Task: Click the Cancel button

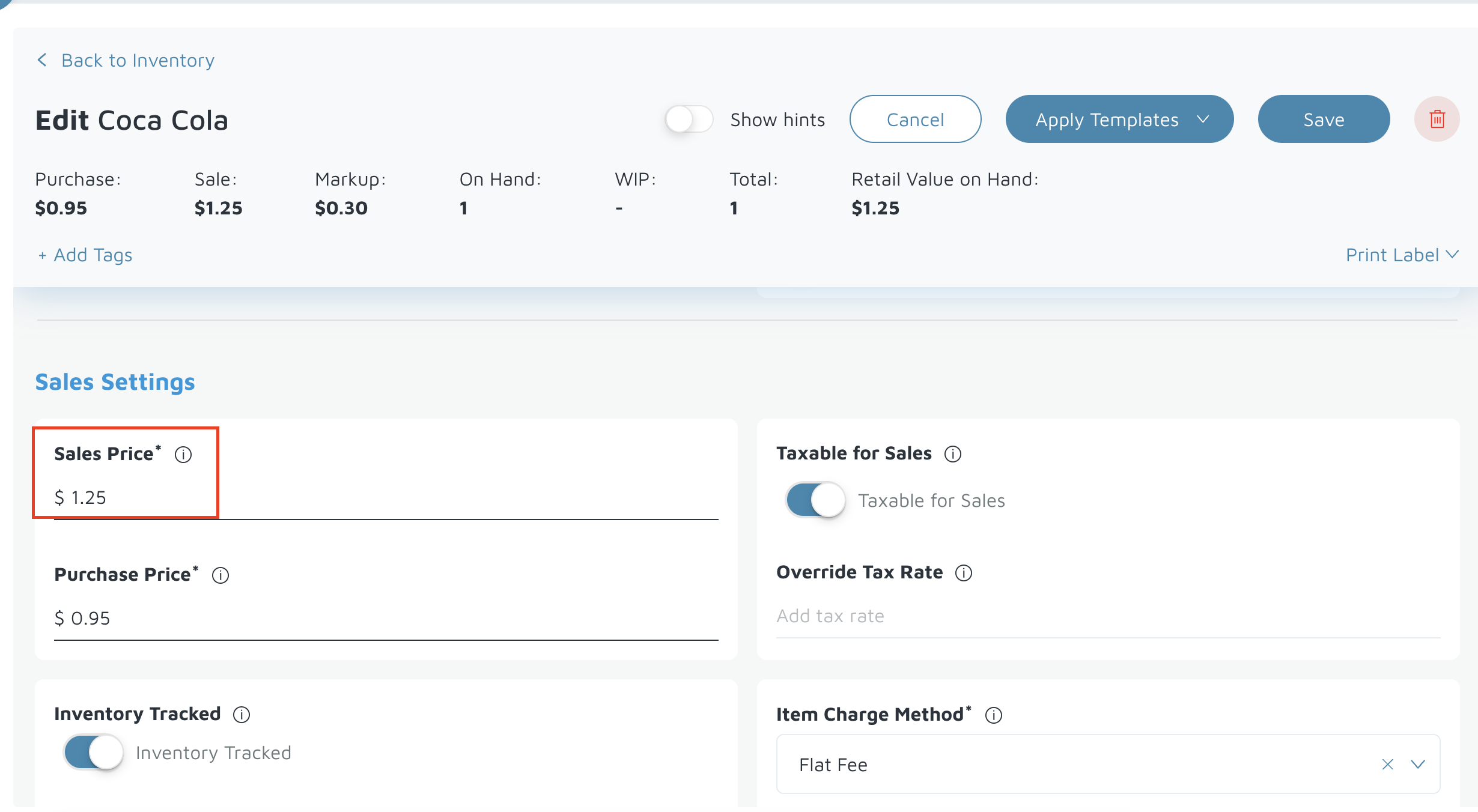Action: pyautogui.click(x=915, y=119)
